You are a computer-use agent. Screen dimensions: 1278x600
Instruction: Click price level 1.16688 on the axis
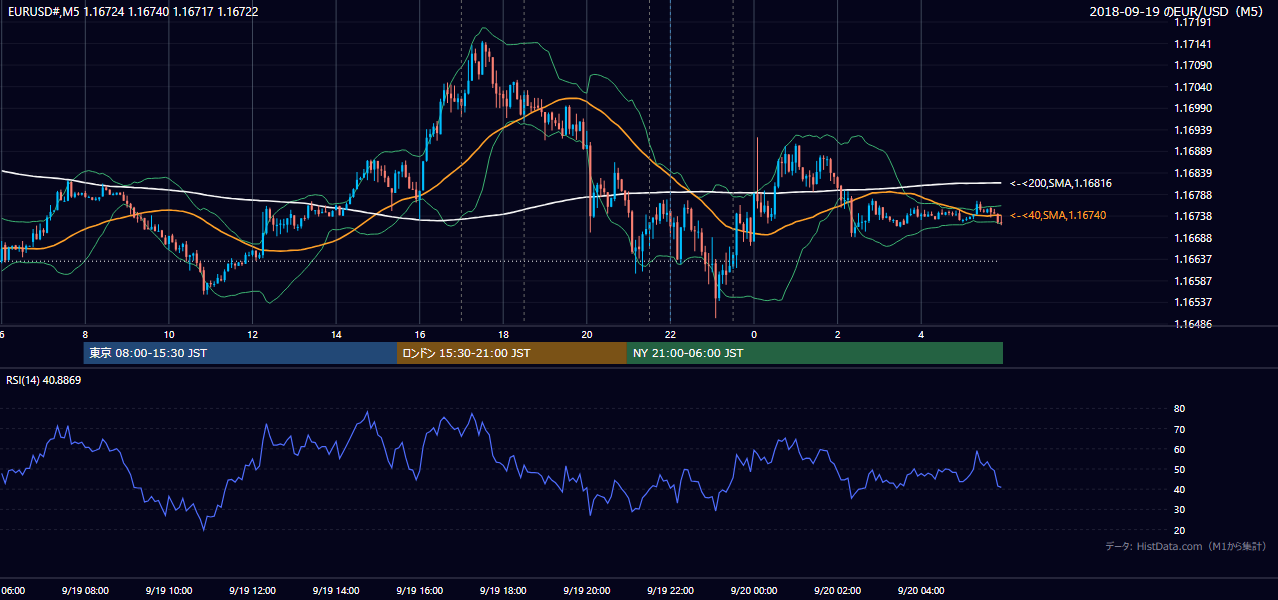tap(1194, 238)
